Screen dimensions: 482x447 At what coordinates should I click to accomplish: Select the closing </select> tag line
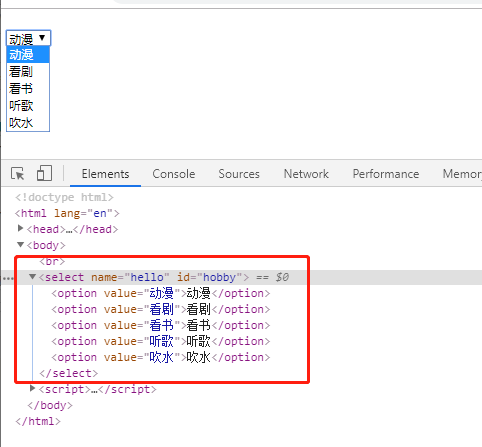click(x=69, y=373)
